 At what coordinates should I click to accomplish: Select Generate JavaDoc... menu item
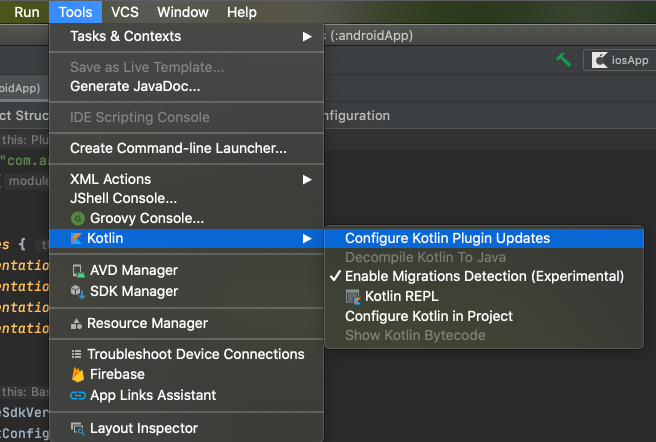click(187, 86)
